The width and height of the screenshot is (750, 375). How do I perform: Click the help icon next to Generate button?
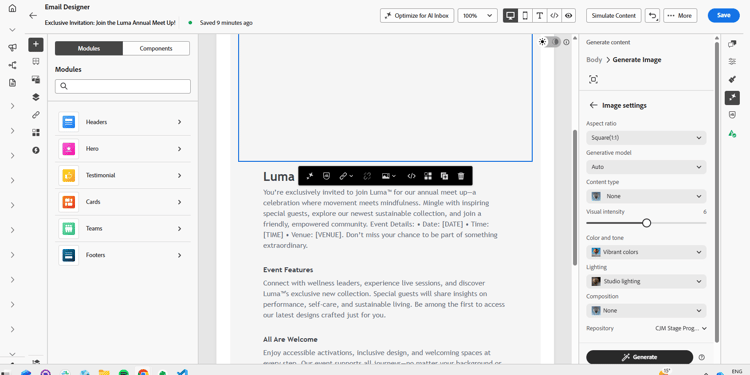[x=702, y=357]
